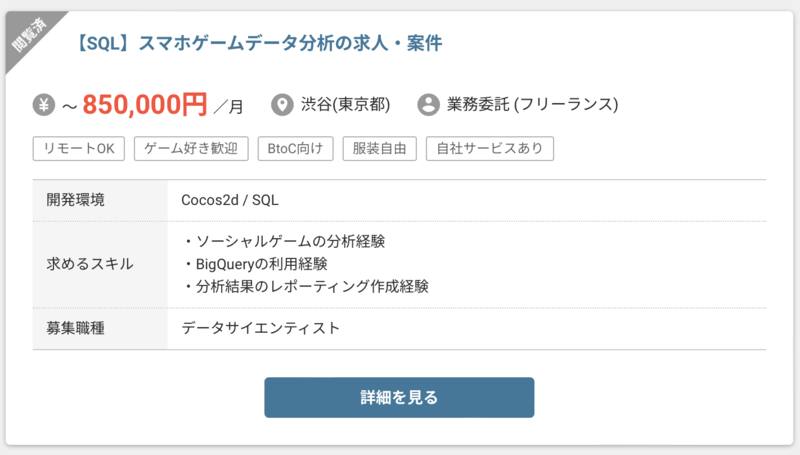Select the リモートOK tag
The width and height of the screenshot is (800, 455).
[x=79, y=149]
